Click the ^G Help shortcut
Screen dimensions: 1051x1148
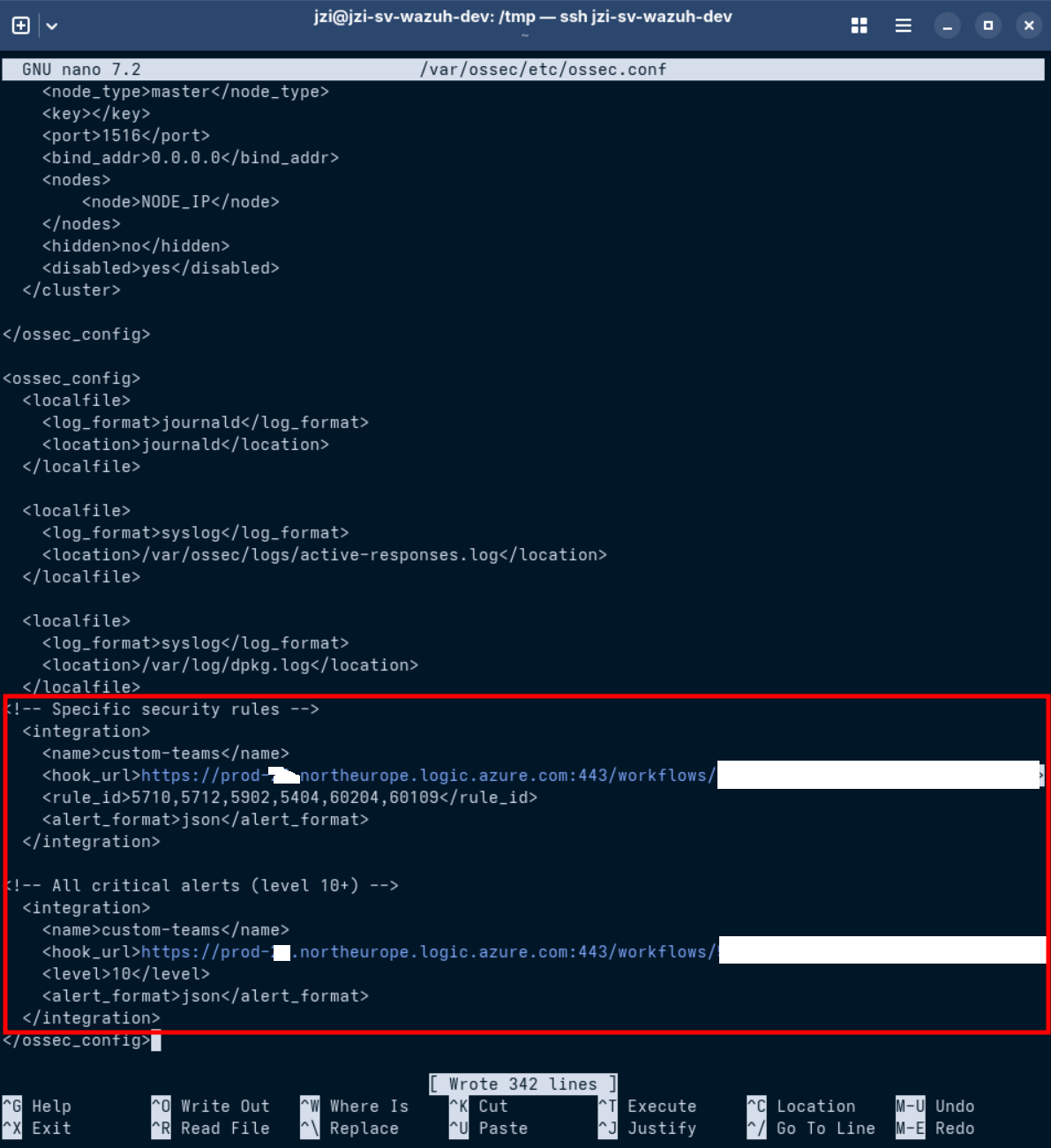[x=37, y=1107]
